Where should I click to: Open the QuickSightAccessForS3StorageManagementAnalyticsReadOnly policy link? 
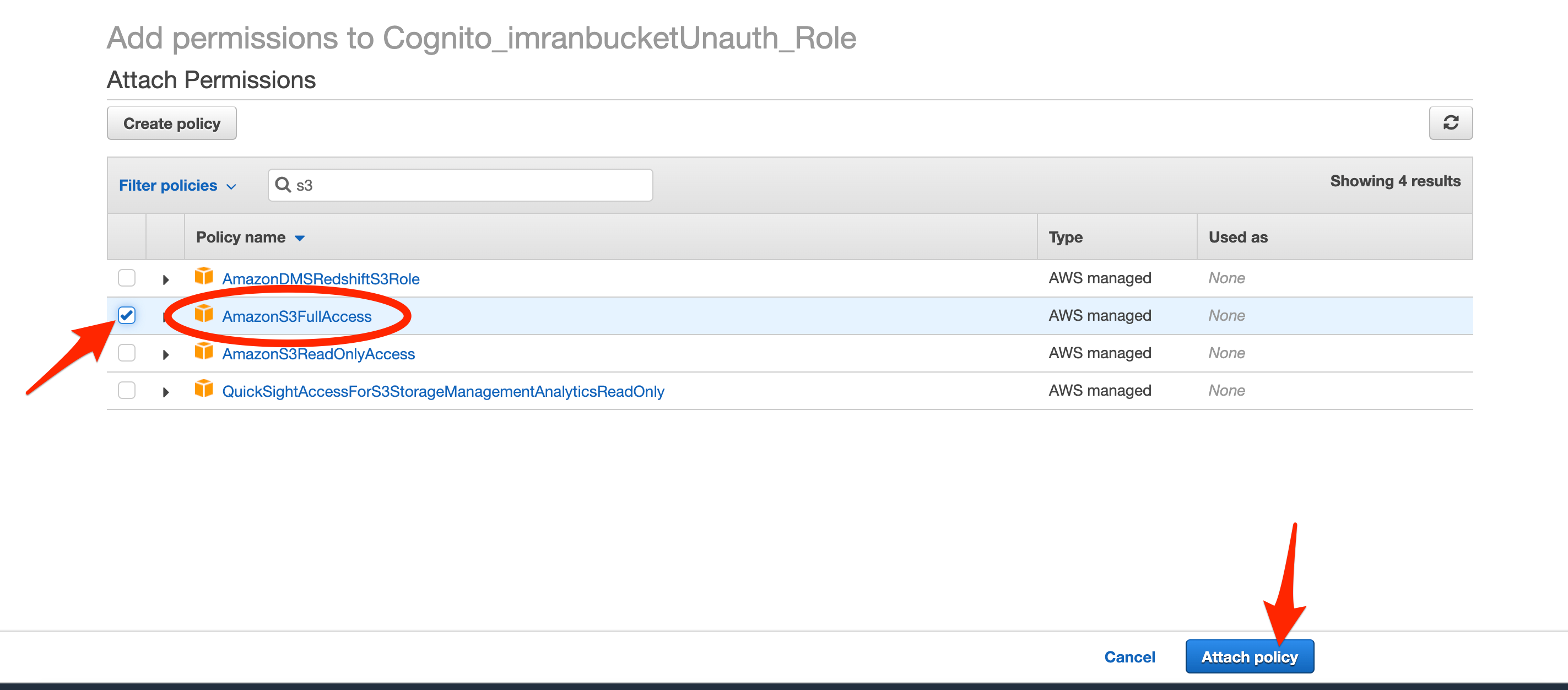click(443, 392)
